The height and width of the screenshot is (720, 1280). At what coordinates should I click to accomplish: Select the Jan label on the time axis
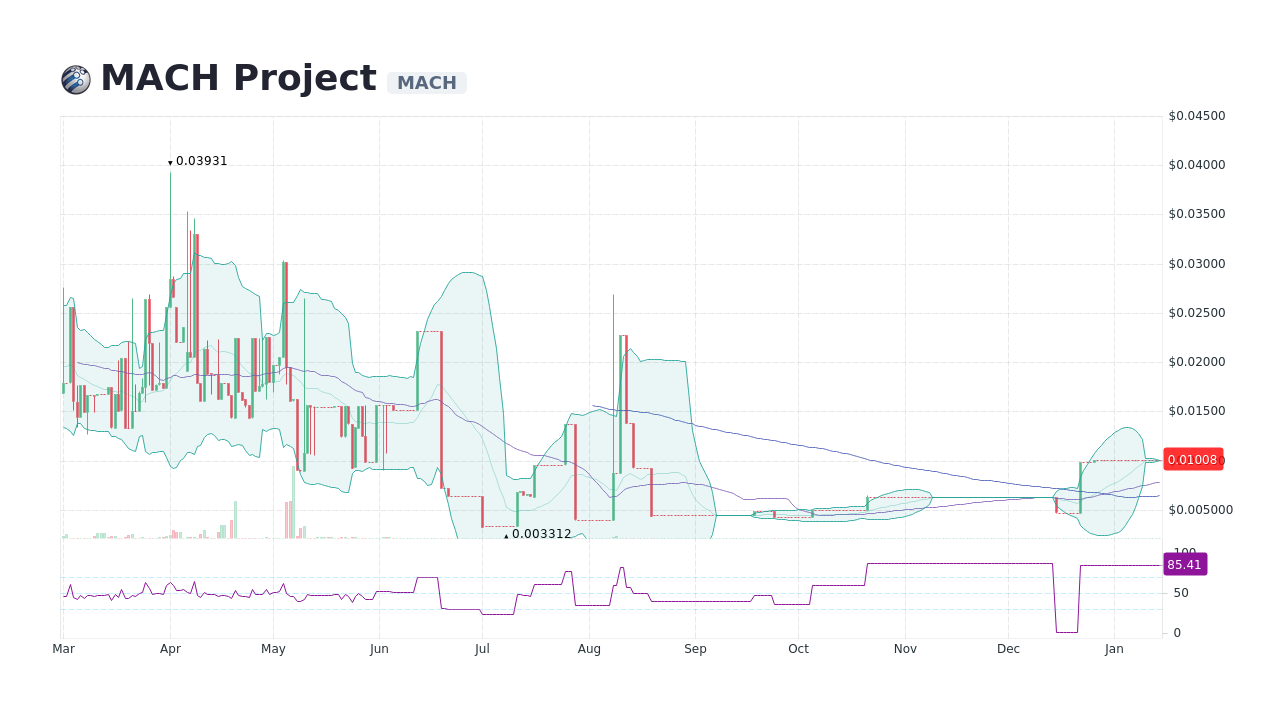(x=1114, y=648)
